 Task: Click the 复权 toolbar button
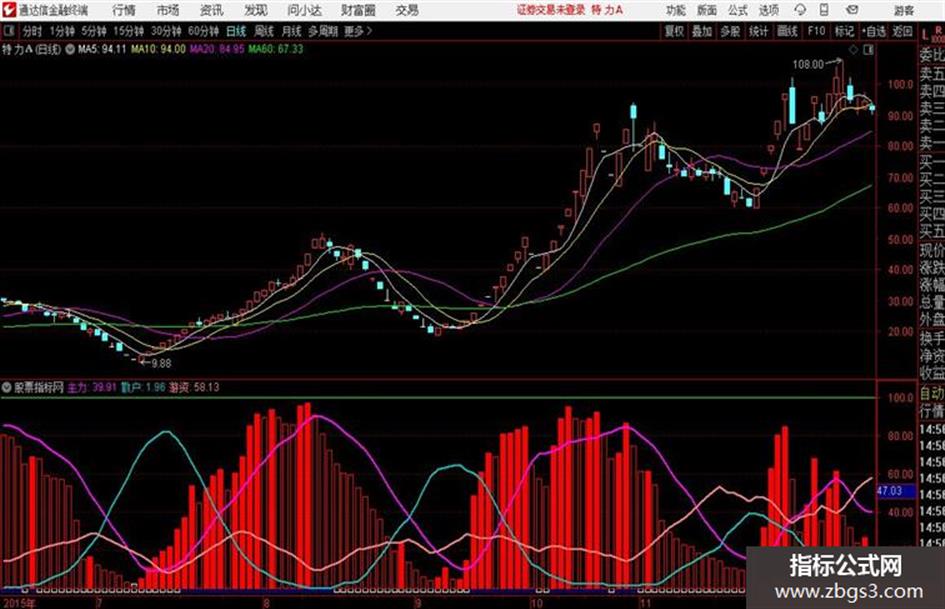pos(674,31)
